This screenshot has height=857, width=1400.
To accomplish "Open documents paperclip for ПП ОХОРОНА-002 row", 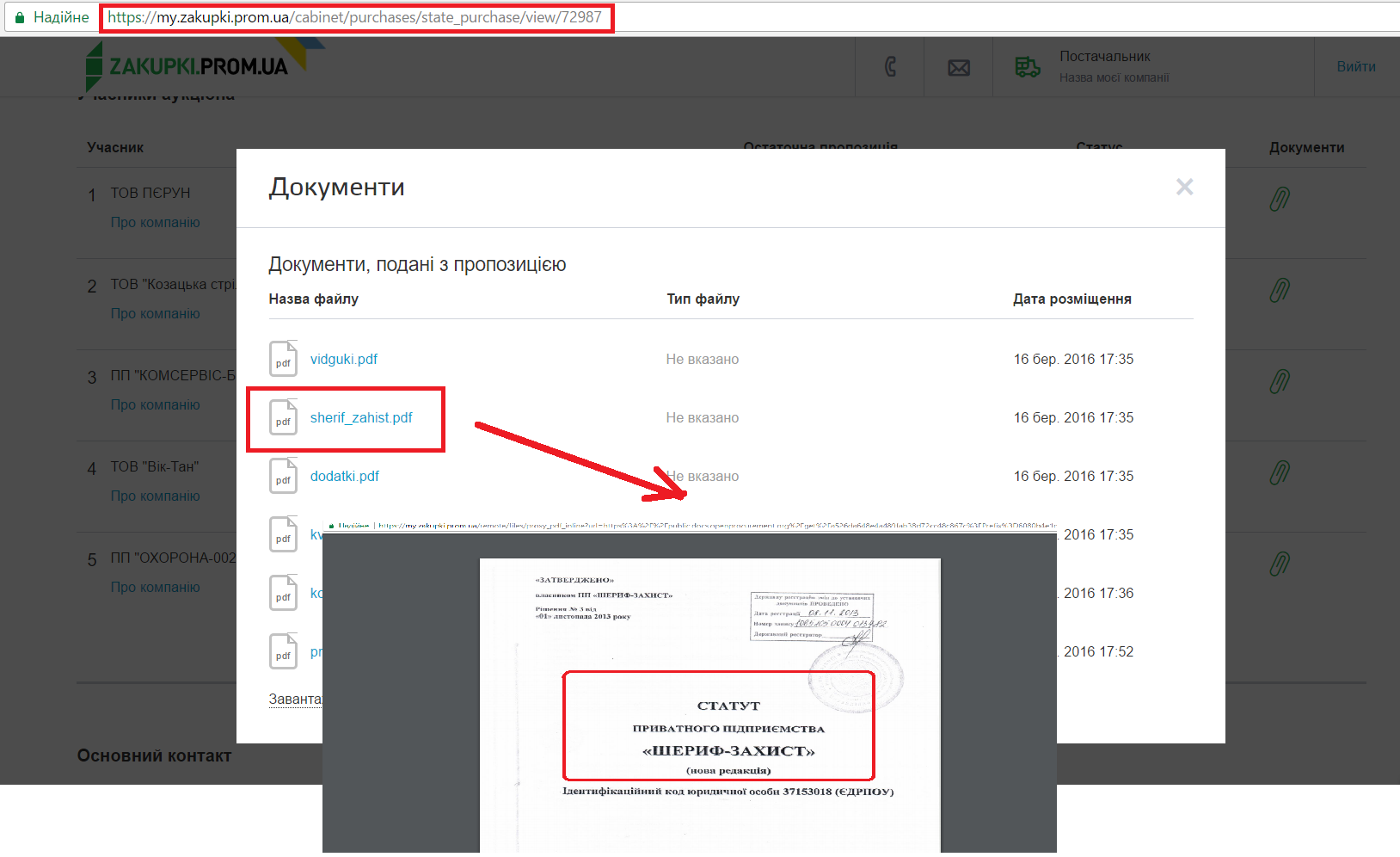I will tap(1280, 564).
